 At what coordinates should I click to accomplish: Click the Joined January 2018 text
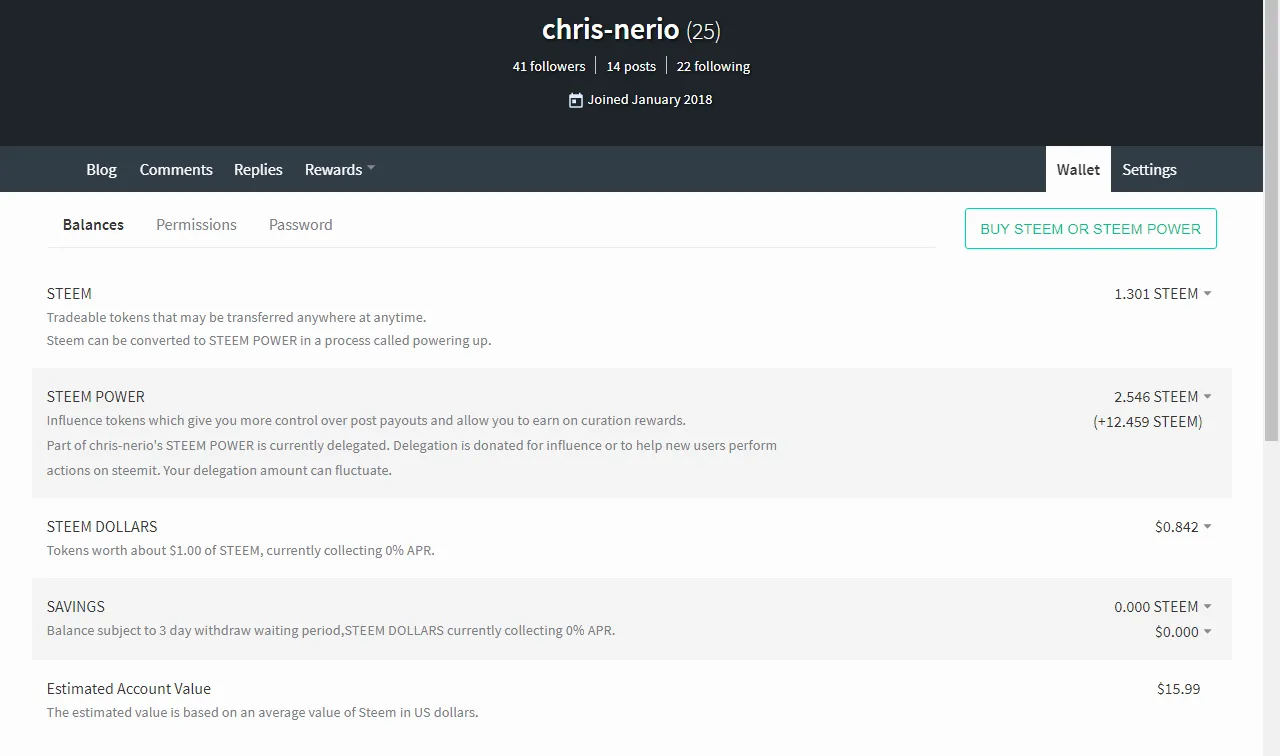pos(650,100)
